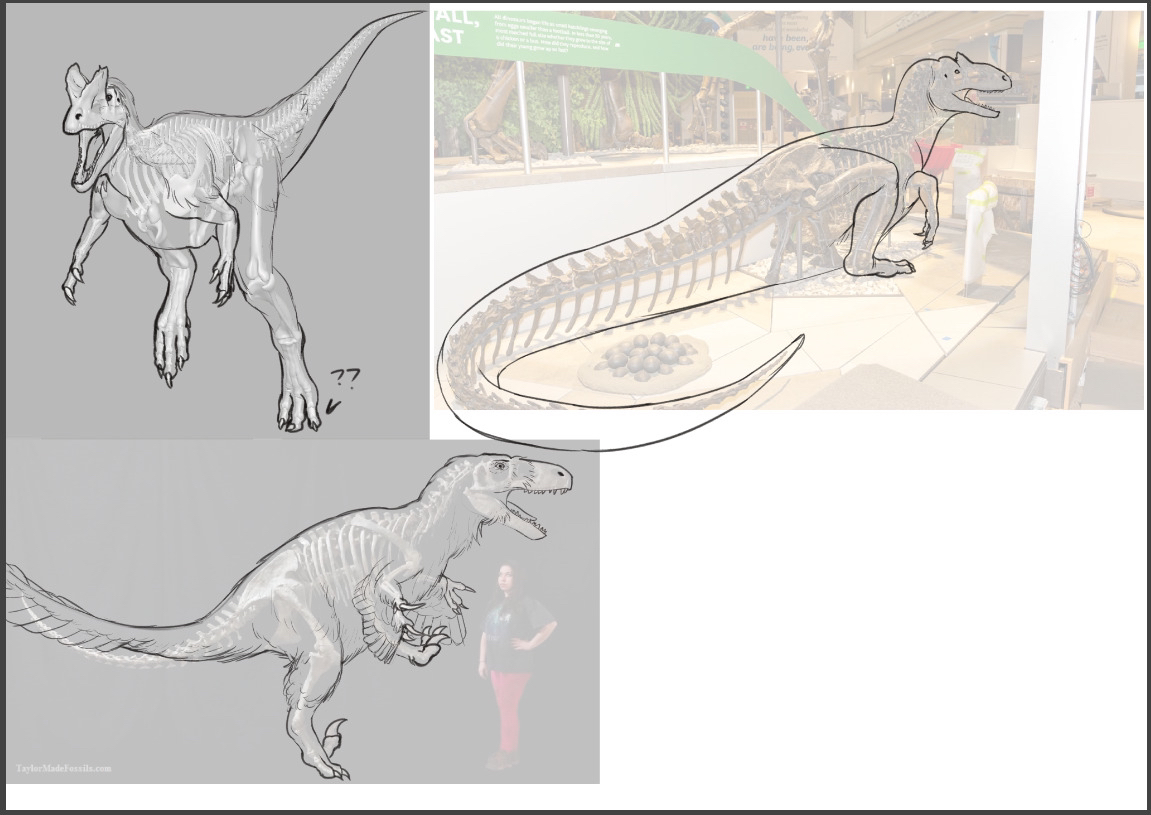Click the double question mark annotation
1151x815 pixels.
tap(345, 378)
